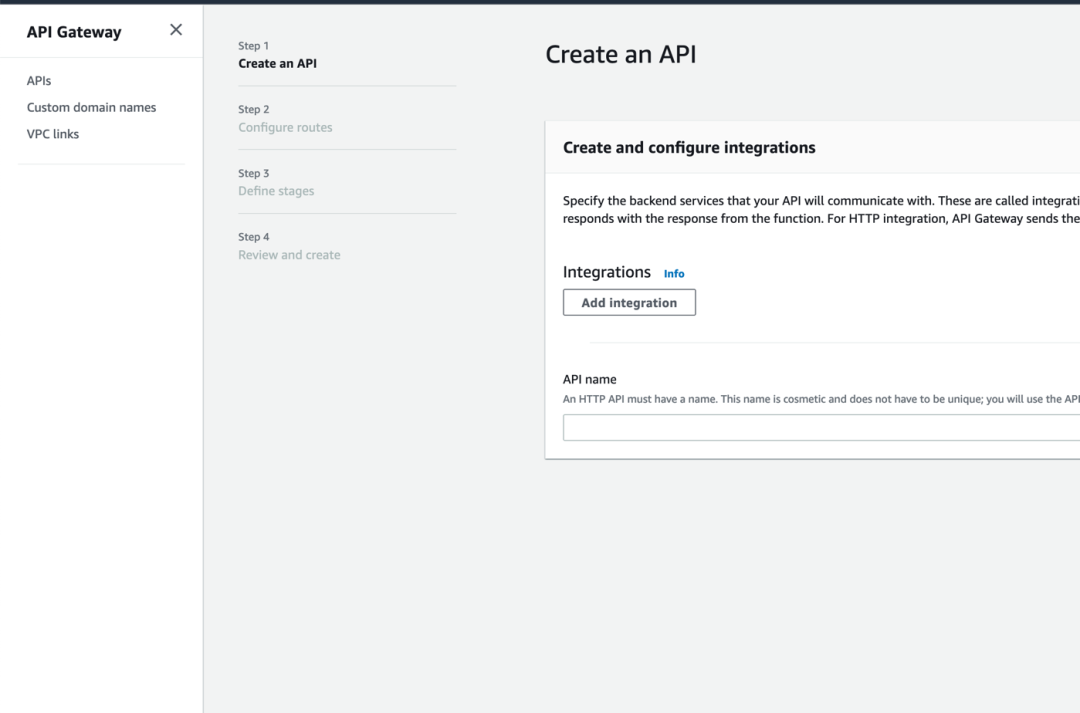Select the Create an API step
Viewport: 1080px width, 713px height.
point(277,64)
